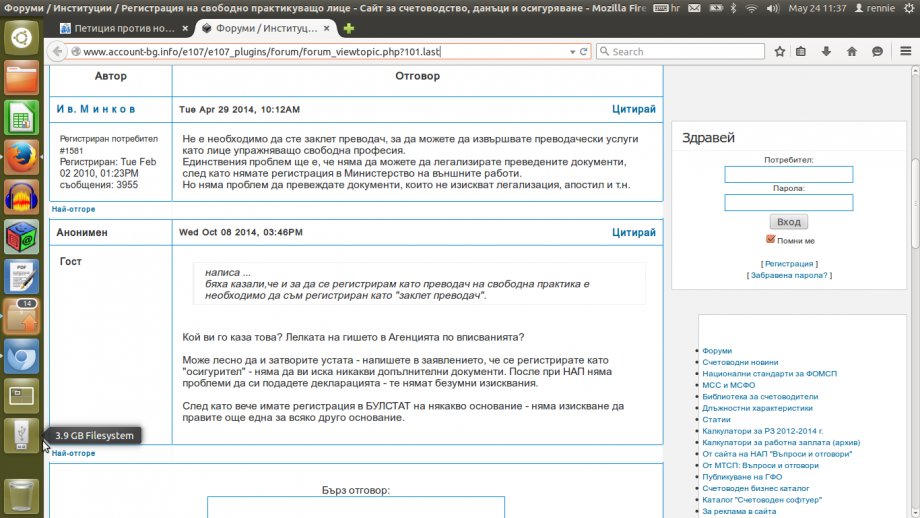Click Най-отгоре link under second post
Image resolution: width=920 pixels, height=518 pixels.
pyautogui.click(x=73, y=453)
